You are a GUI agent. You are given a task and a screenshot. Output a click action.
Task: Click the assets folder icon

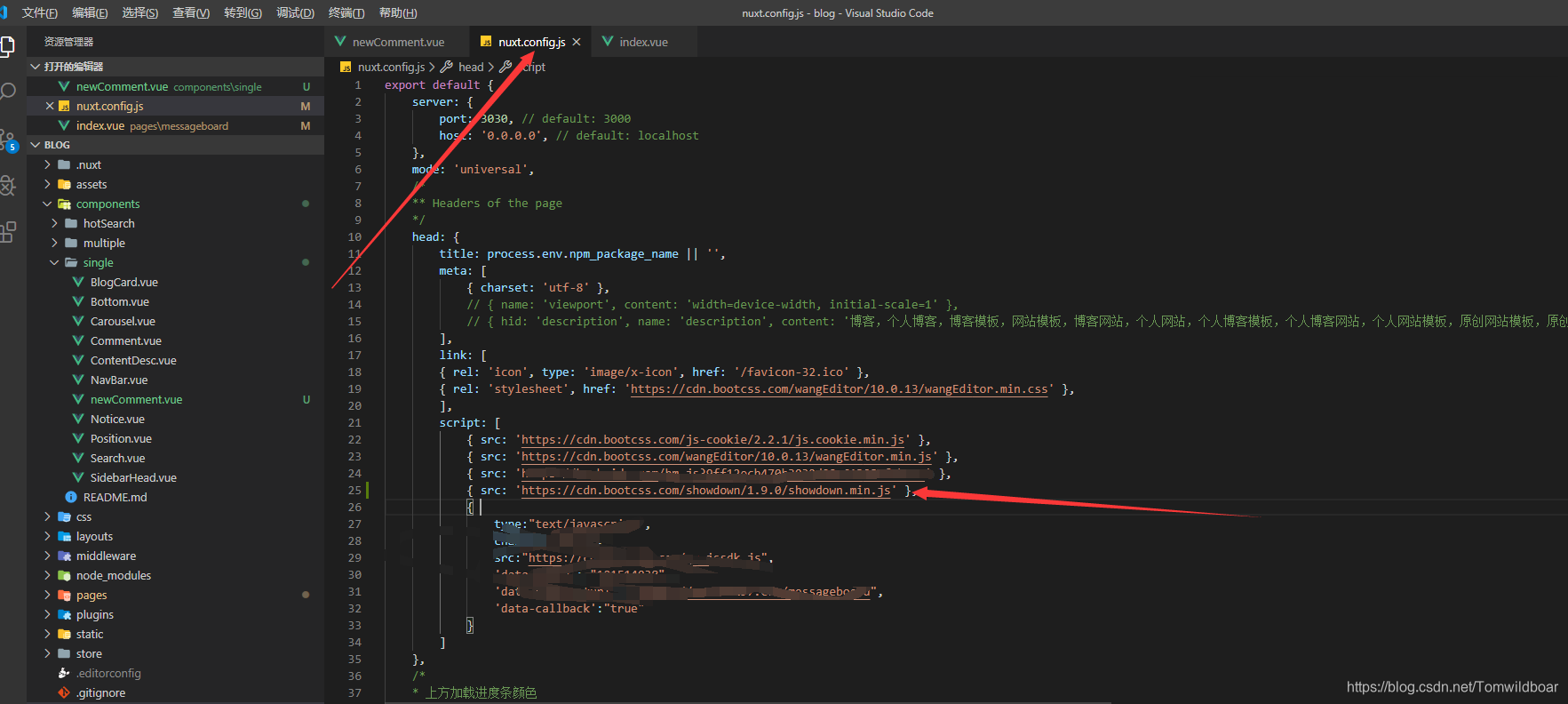pyautogui.click(x=64, y=184)
